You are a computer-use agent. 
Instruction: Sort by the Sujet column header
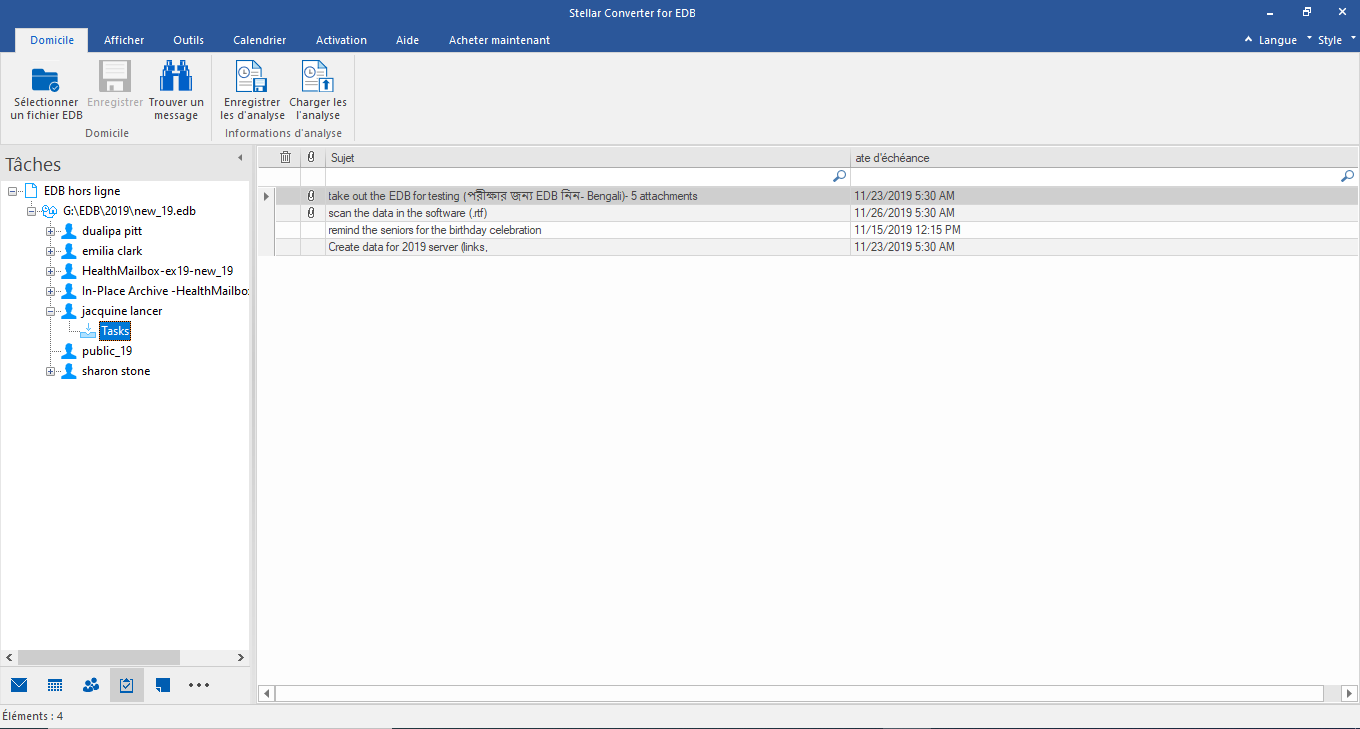588,158
